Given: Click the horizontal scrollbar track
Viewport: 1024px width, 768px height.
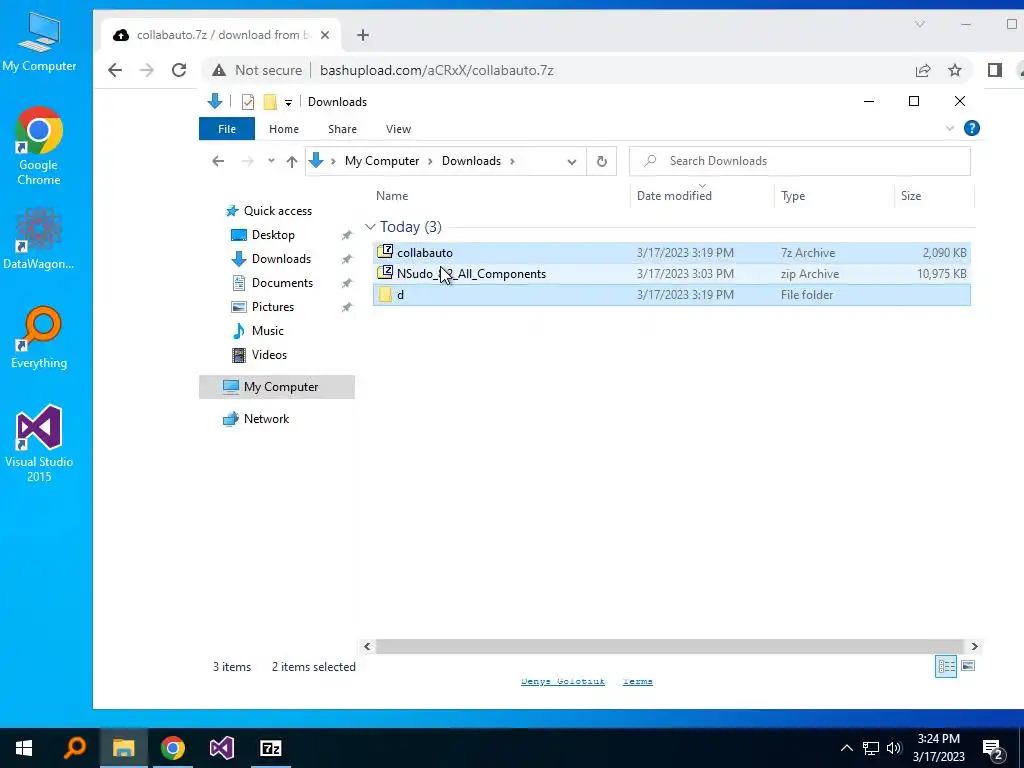Looking at the screenshot, I should 670,647.
